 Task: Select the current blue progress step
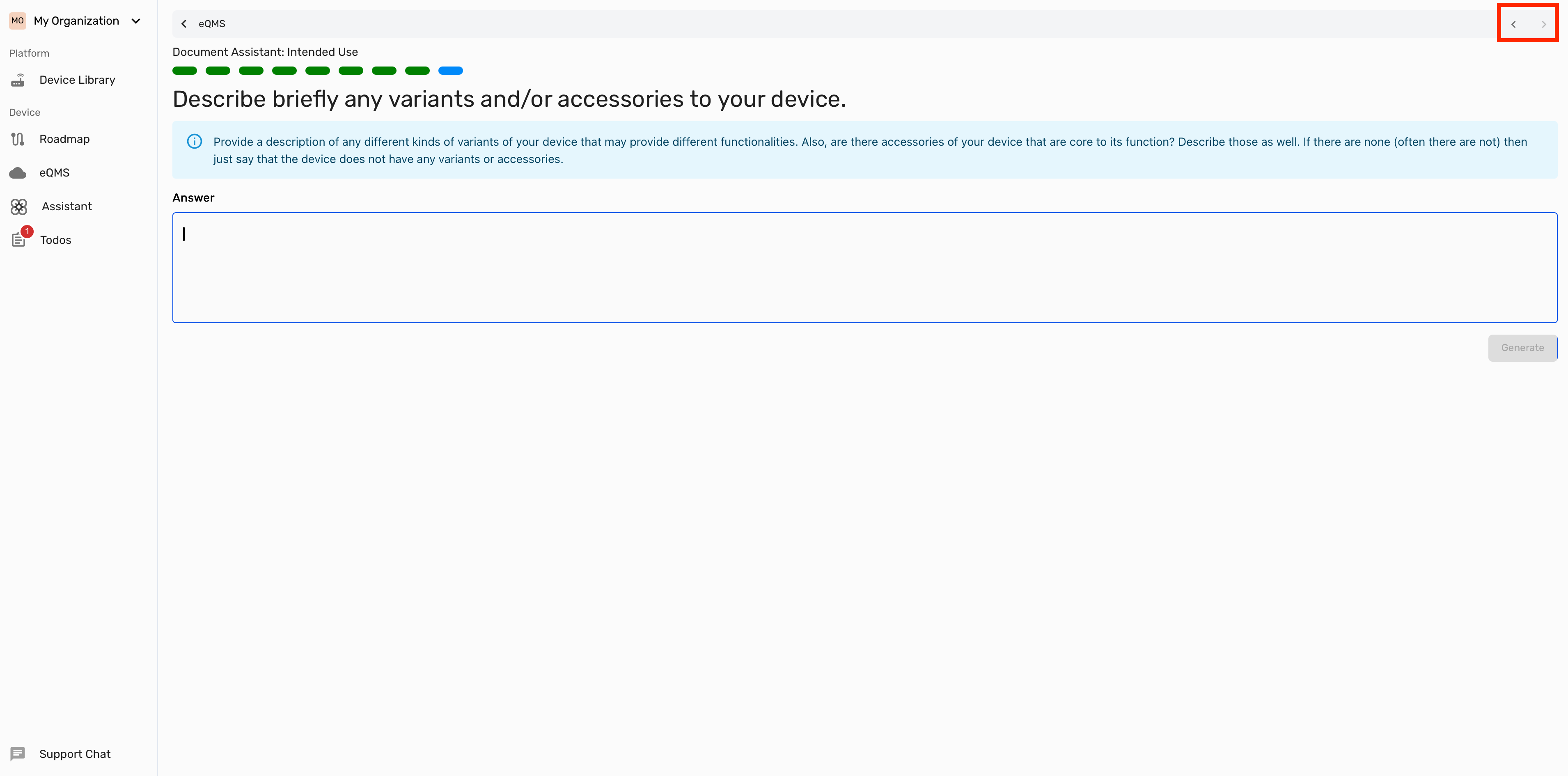[x=450, y=71]
